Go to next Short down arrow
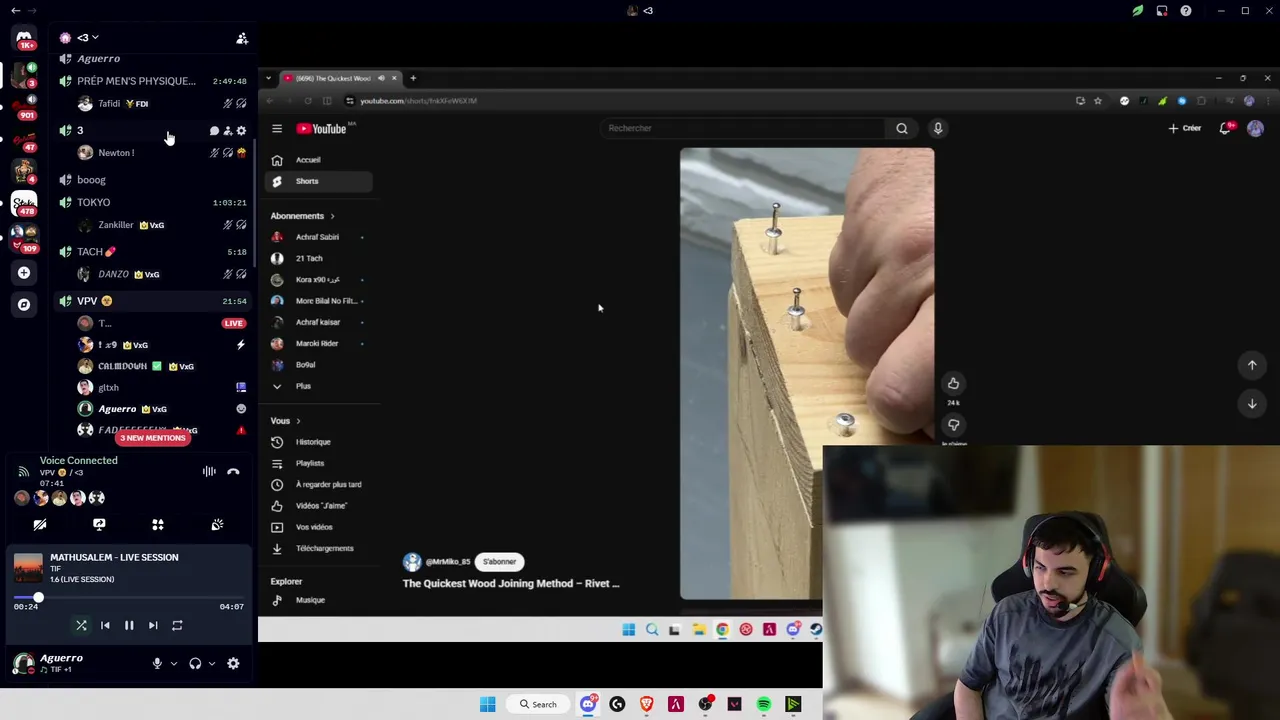Viewport: 1280px width, 720px height. click(x=1252, y=403)
